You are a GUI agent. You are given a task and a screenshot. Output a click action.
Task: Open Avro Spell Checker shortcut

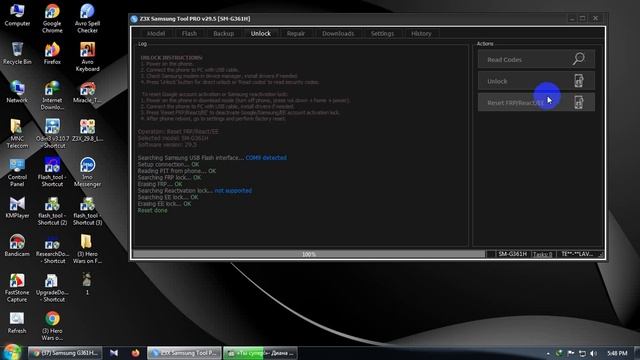(x=87, y=19)
